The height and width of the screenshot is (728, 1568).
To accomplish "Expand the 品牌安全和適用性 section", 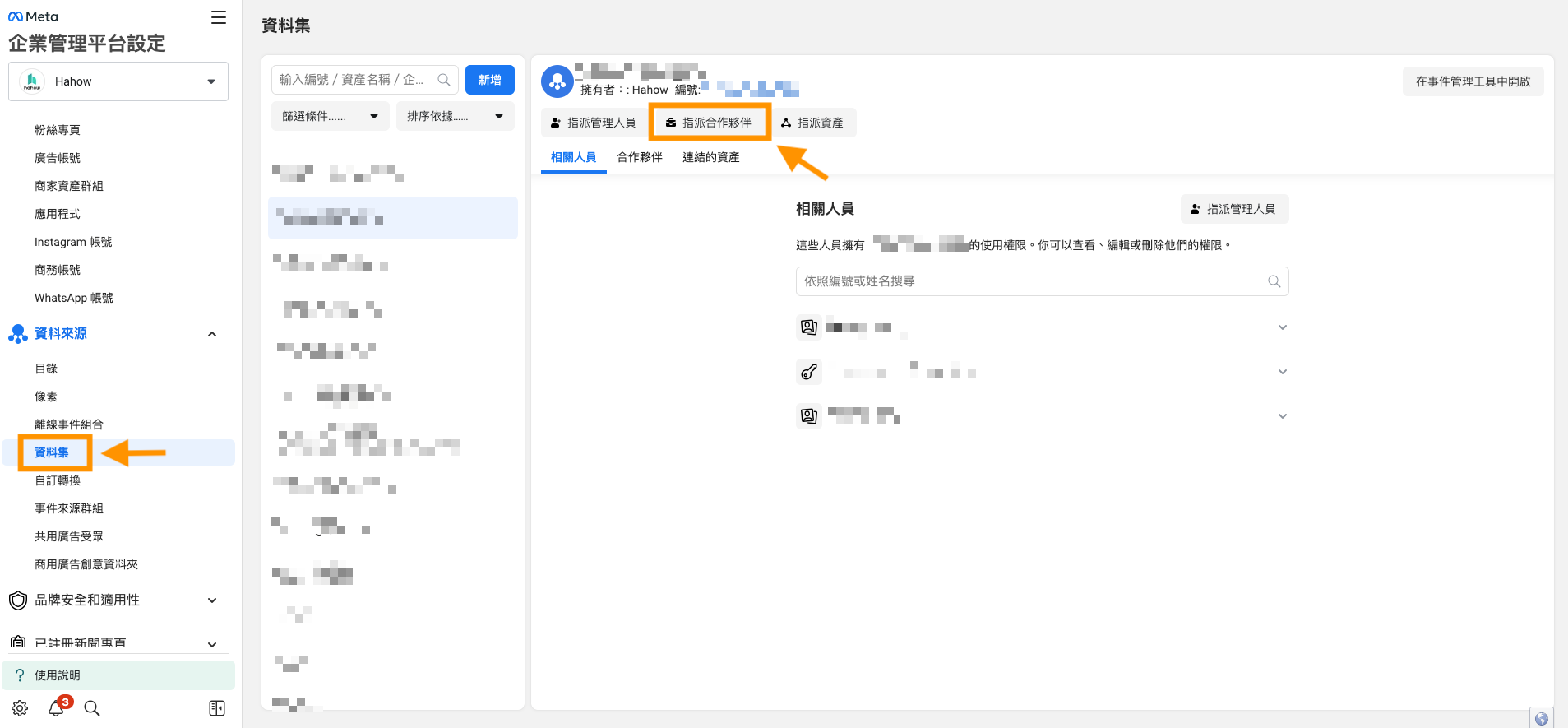I will [212, 600].
